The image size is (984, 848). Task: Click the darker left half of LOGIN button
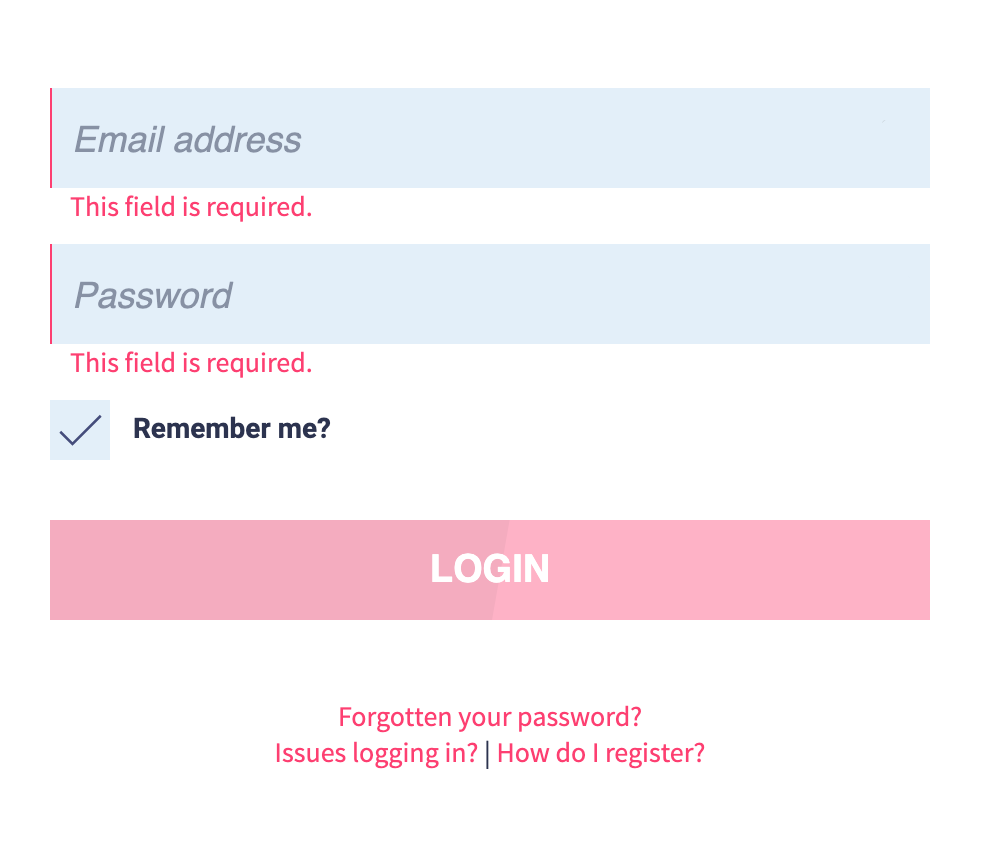point(250,570)
